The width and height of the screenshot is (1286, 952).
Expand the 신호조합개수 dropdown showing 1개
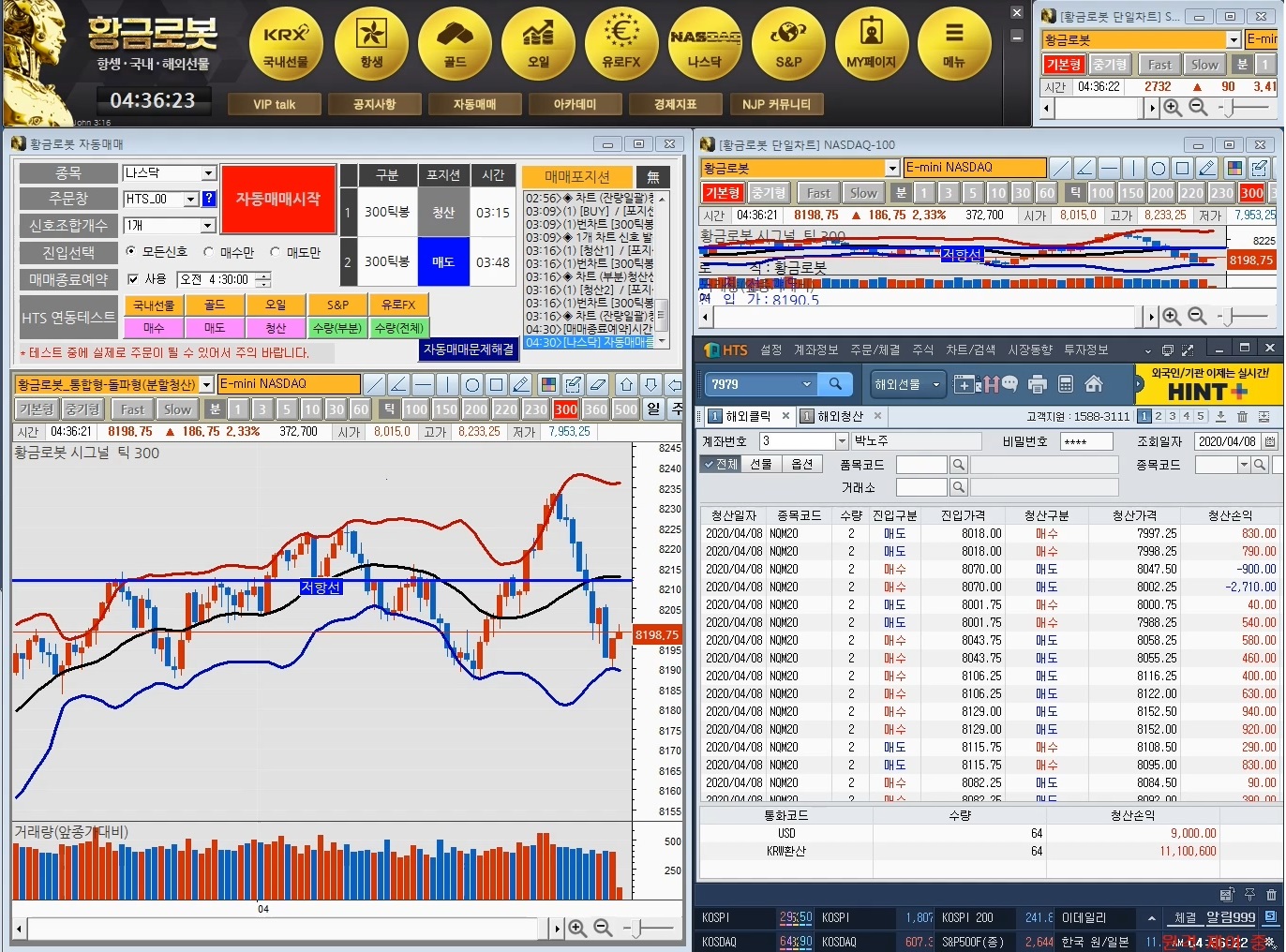(209, 226)
